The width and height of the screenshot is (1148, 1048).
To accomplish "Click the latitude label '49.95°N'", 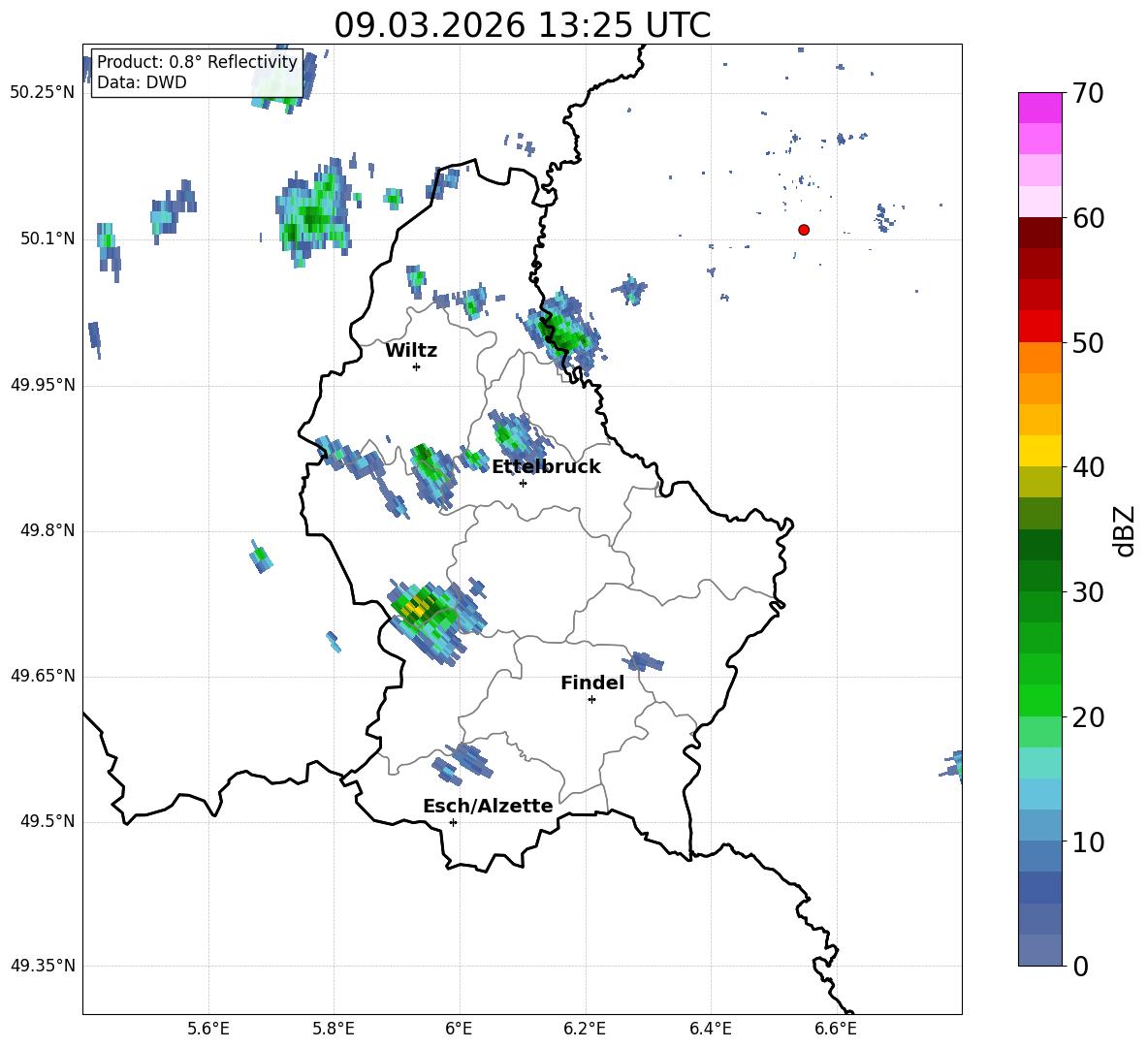I will (x=43, y=384).
